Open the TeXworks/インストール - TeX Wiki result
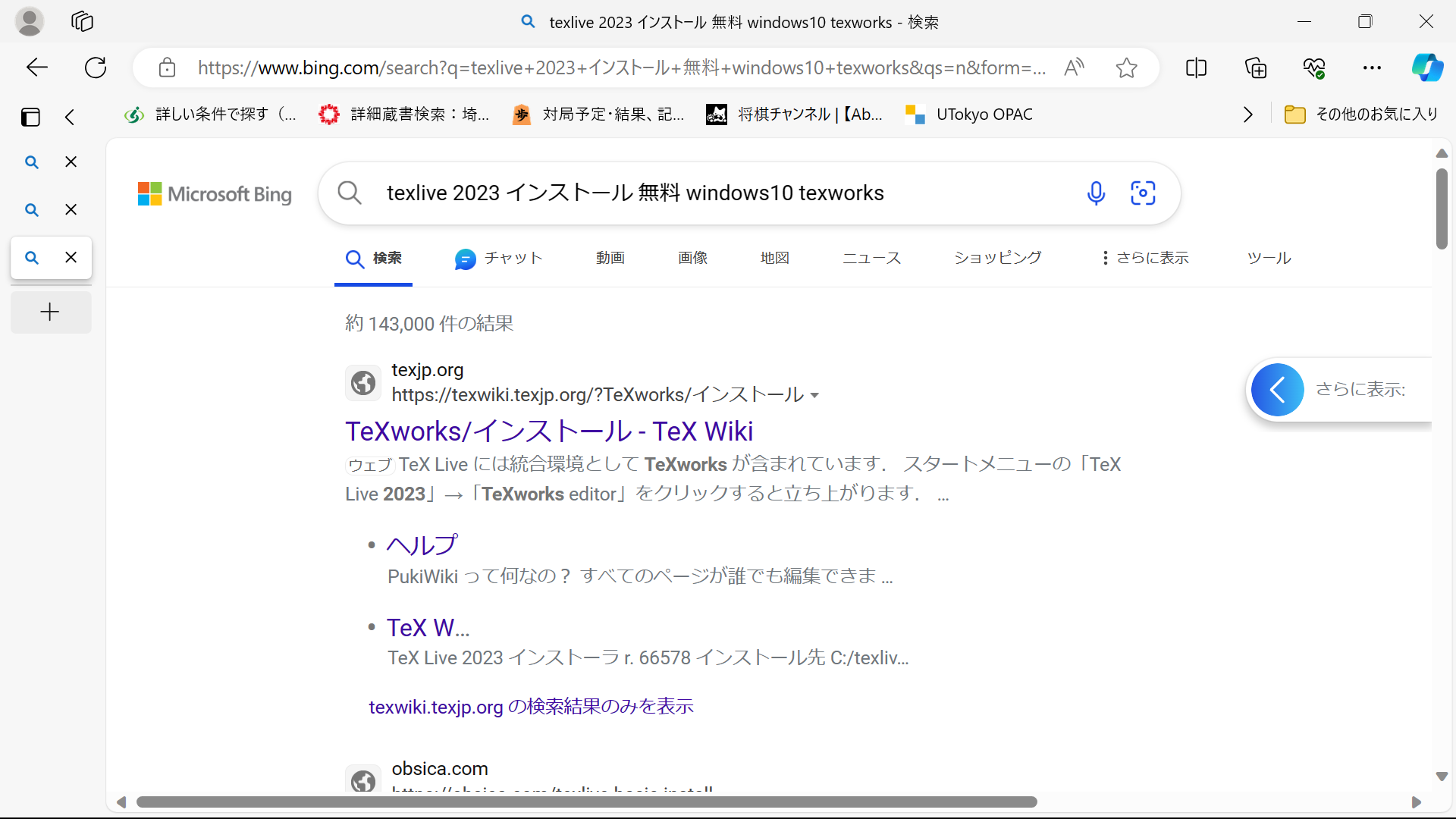The image size is (1456, 819). click(549, 430)
